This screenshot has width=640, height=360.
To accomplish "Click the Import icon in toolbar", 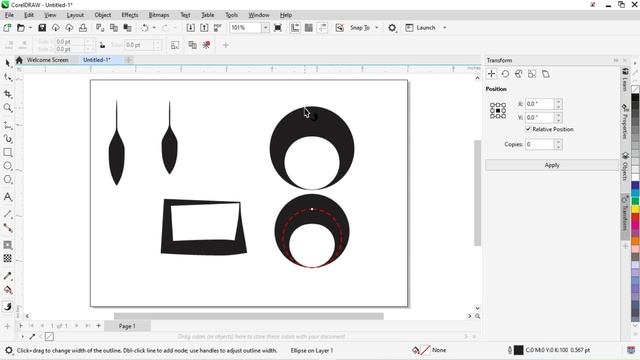I will [191, 28].
